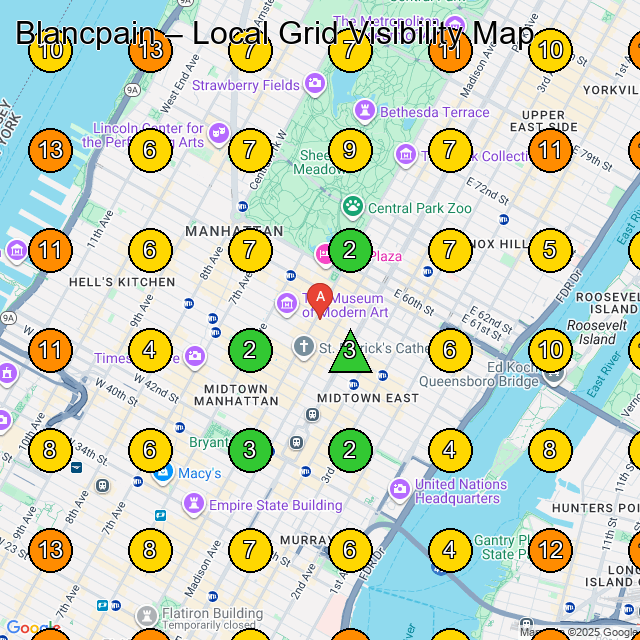Select marker 6 above Hell's Kitchen label

[x=150, y=250]
